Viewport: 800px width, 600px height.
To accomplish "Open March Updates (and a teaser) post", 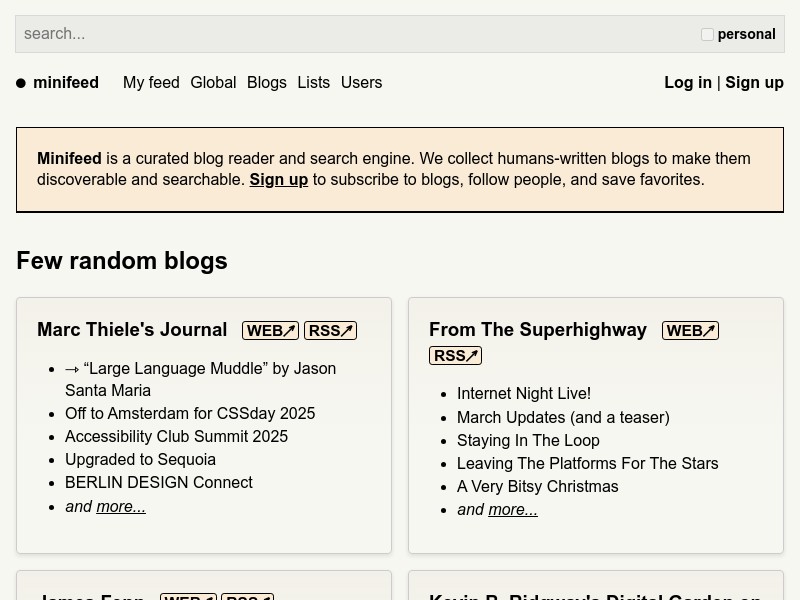I will 563,417.
